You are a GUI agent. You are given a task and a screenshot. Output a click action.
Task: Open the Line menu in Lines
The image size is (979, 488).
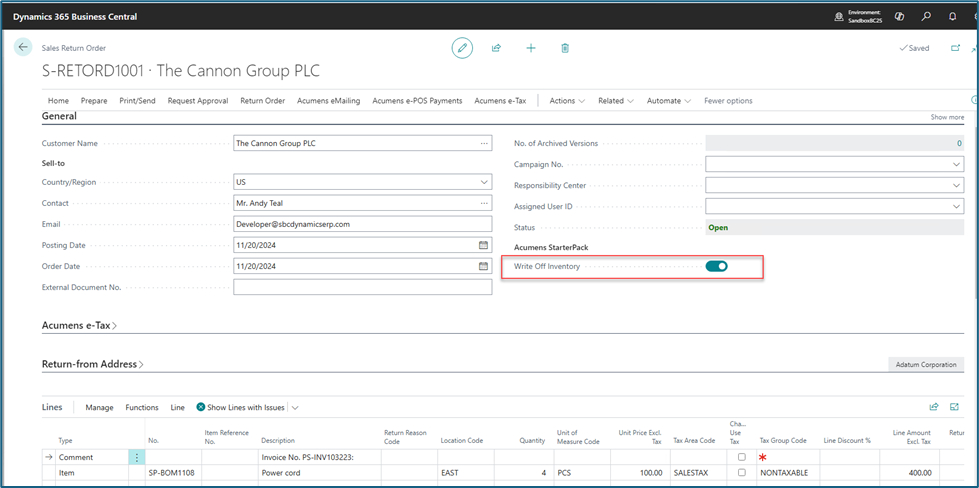click(x=177, y=407)
